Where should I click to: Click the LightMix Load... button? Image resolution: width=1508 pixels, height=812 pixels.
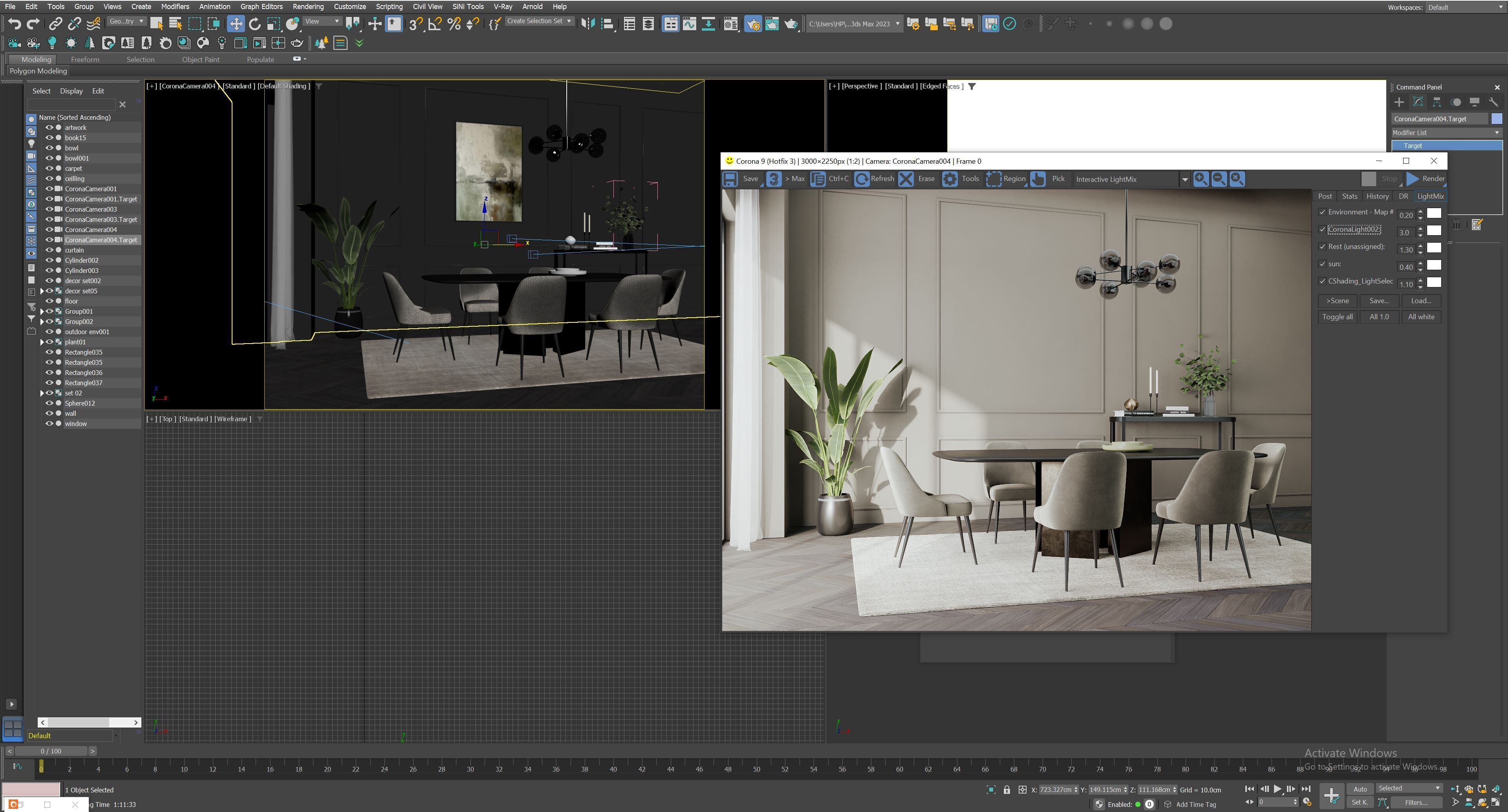(x=1421, y=301)
